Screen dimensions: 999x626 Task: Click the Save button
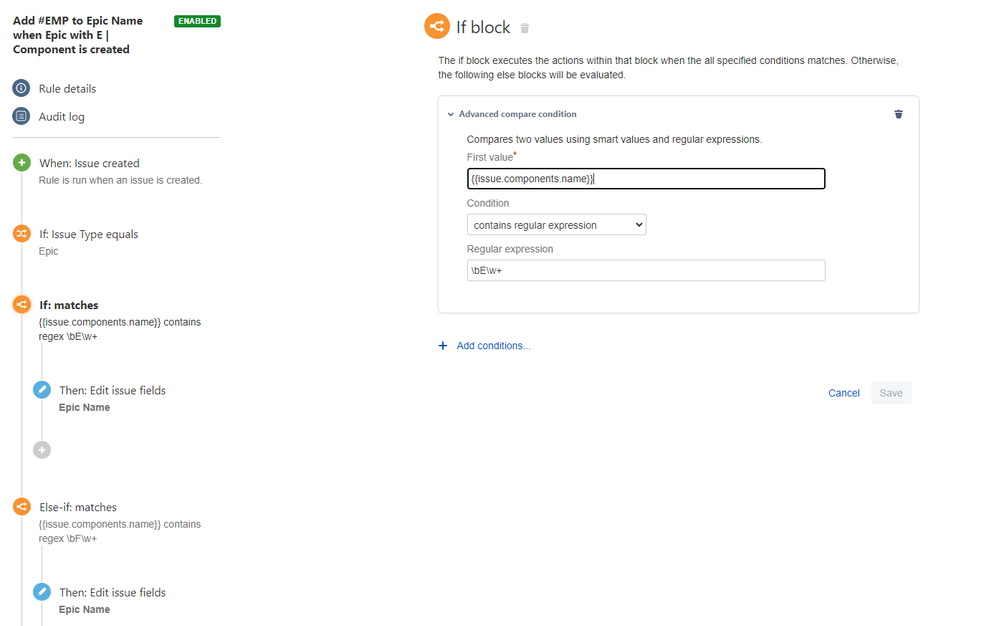coord(890,393)
